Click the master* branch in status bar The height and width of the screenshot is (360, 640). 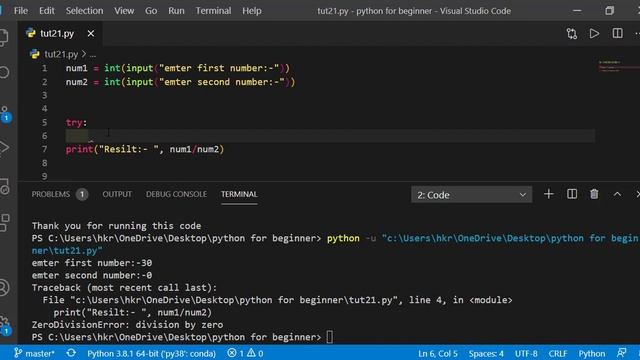(35, 353)
